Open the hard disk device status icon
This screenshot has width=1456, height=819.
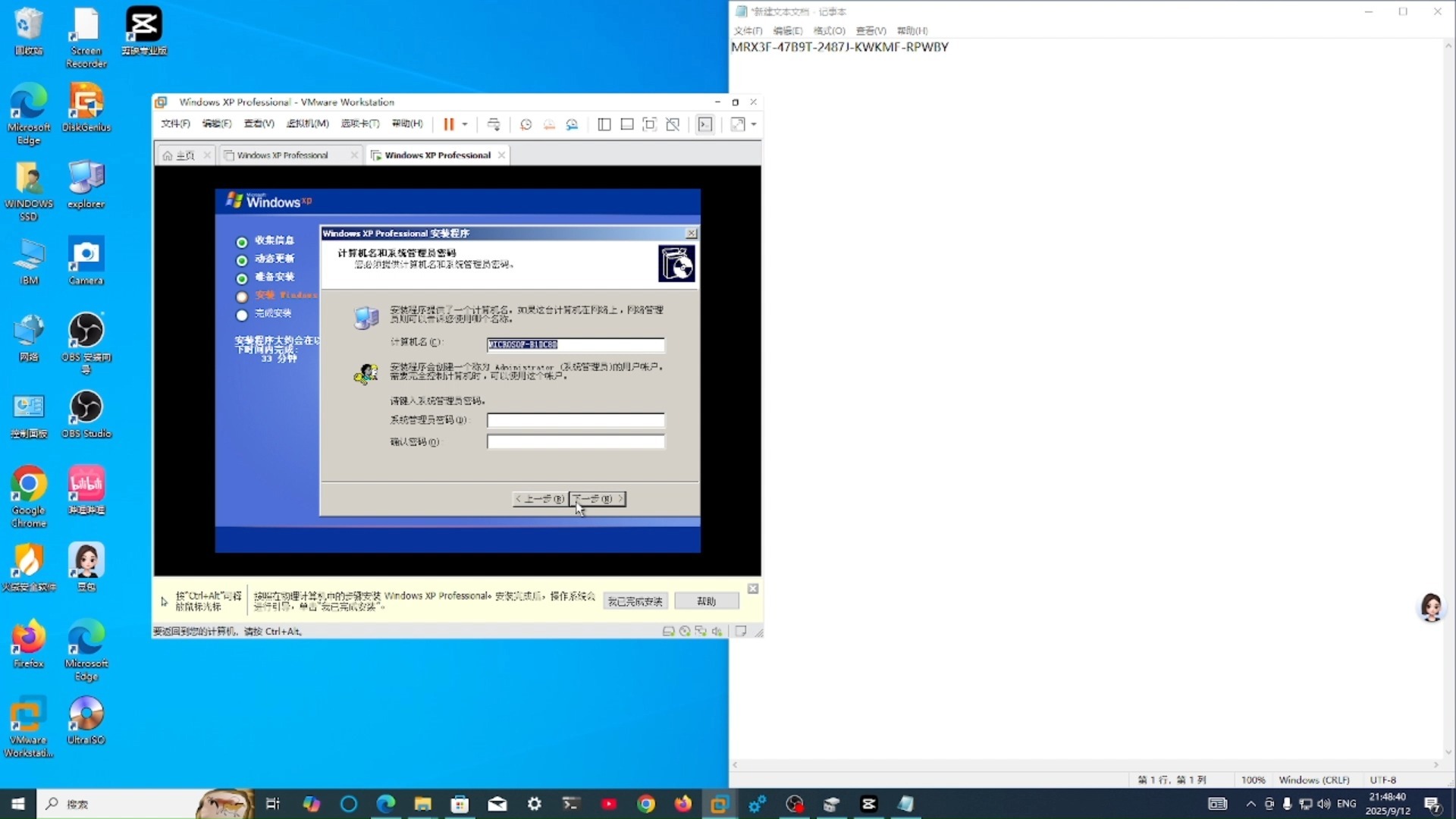pos(668,631)
